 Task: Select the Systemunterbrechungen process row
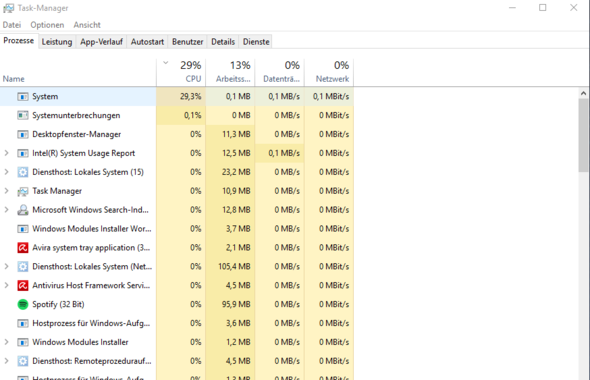(x=176, y=116)
